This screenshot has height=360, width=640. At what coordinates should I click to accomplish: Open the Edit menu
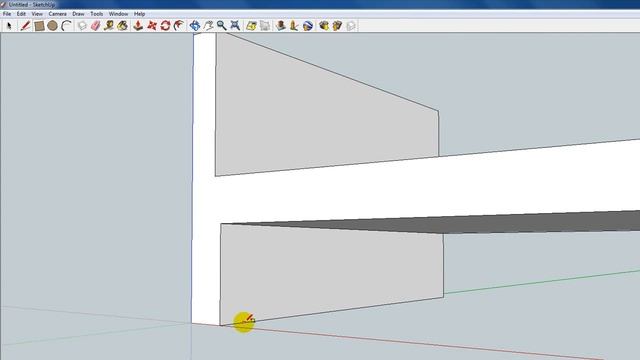(21, 14)
